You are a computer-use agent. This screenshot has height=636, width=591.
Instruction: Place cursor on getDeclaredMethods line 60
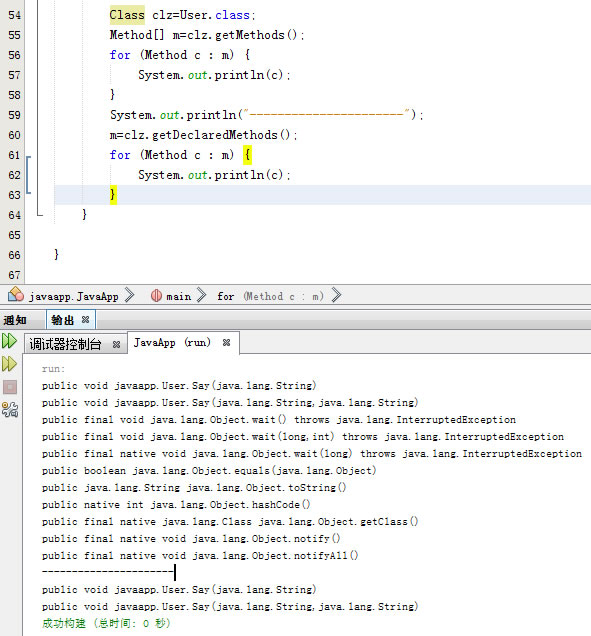point(204,135)
